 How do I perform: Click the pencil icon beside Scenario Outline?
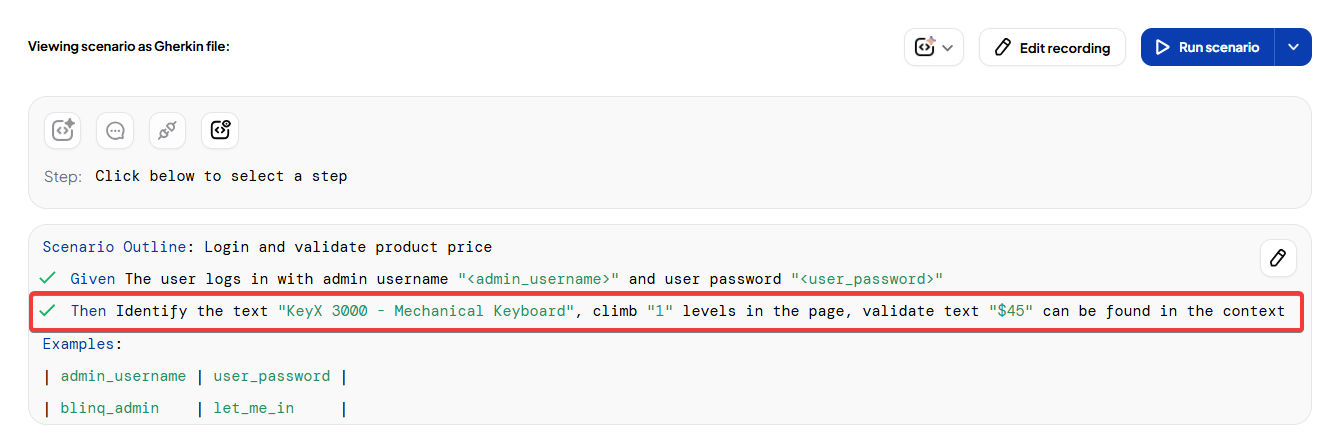[1277, 258]
